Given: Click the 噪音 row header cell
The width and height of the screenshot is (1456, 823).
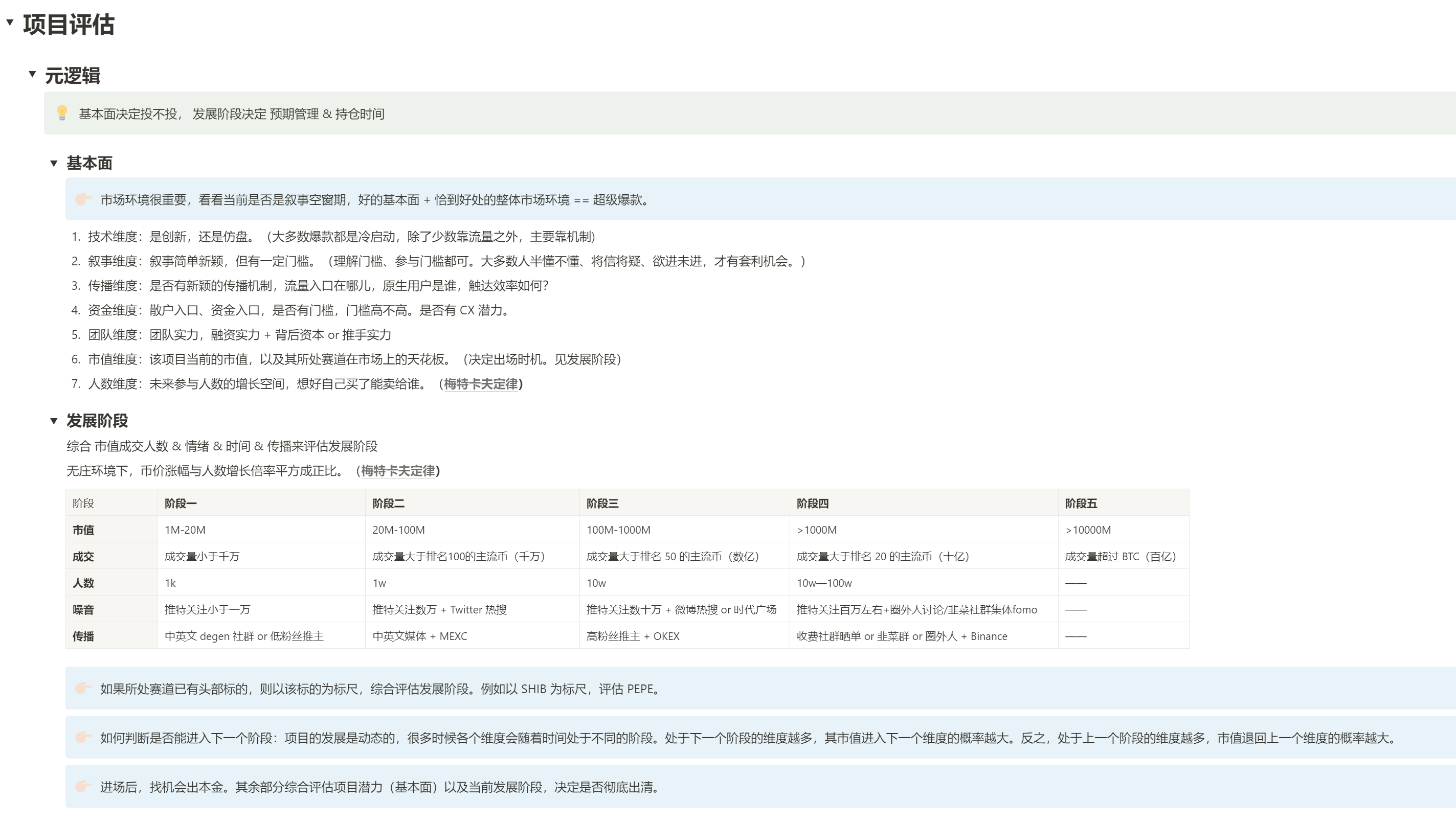Looking at the screenshot, I should click(x=111, y=609).
